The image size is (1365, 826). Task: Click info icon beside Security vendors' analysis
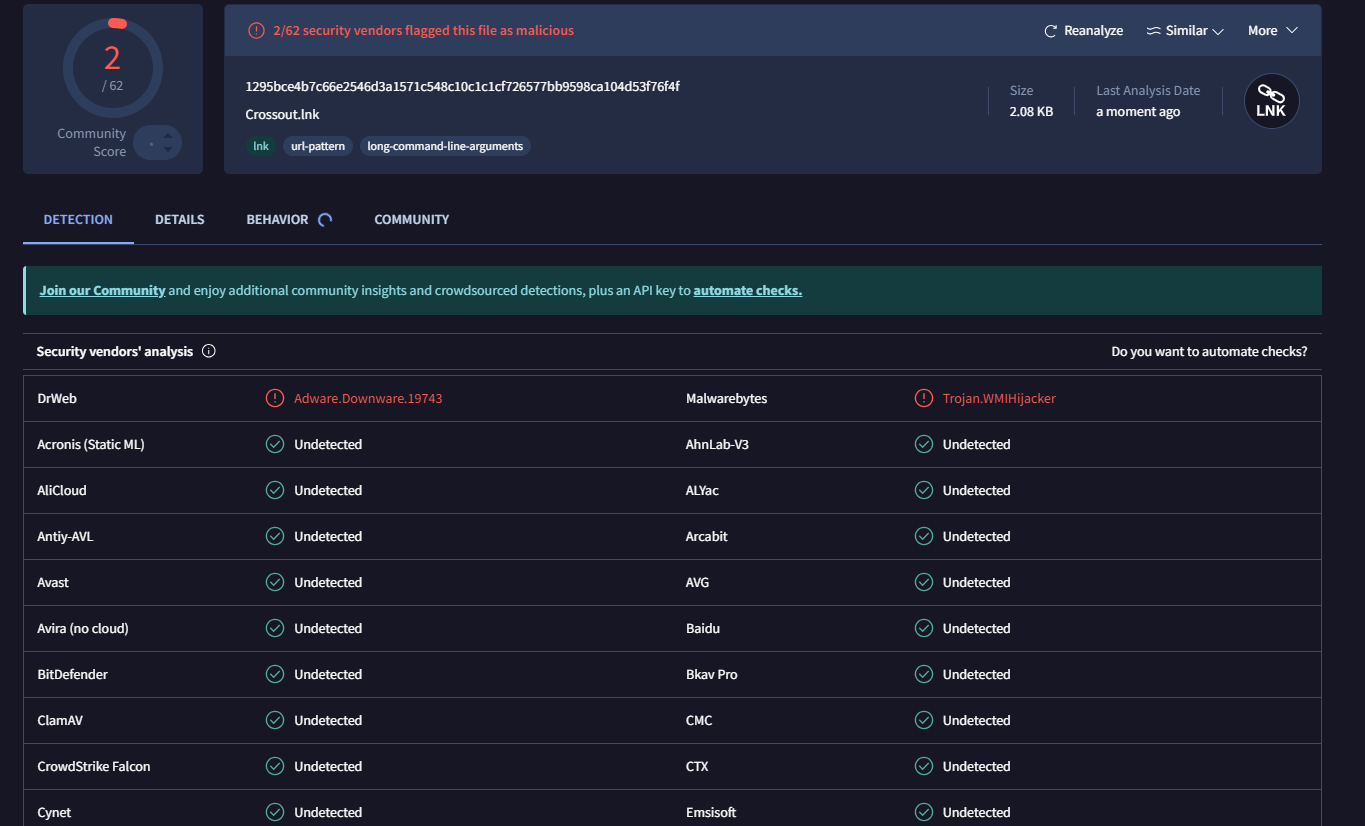(209, 351)
